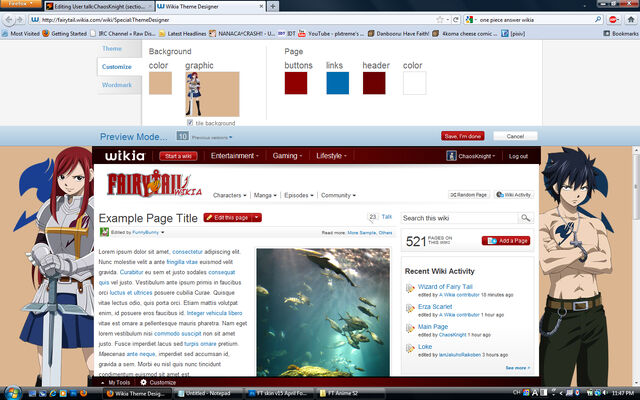This screenshot has width=640, height=400.
Task: Open the background color swatch picker
Action: pyautogui.click(x=160, y=83)
